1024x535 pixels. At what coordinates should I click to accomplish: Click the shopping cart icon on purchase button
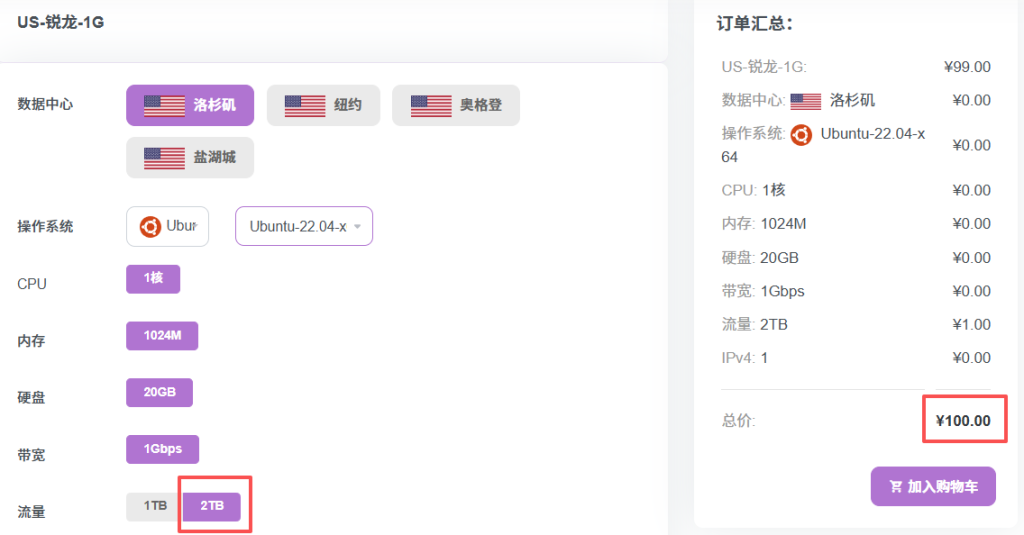[x=894, y=487]
